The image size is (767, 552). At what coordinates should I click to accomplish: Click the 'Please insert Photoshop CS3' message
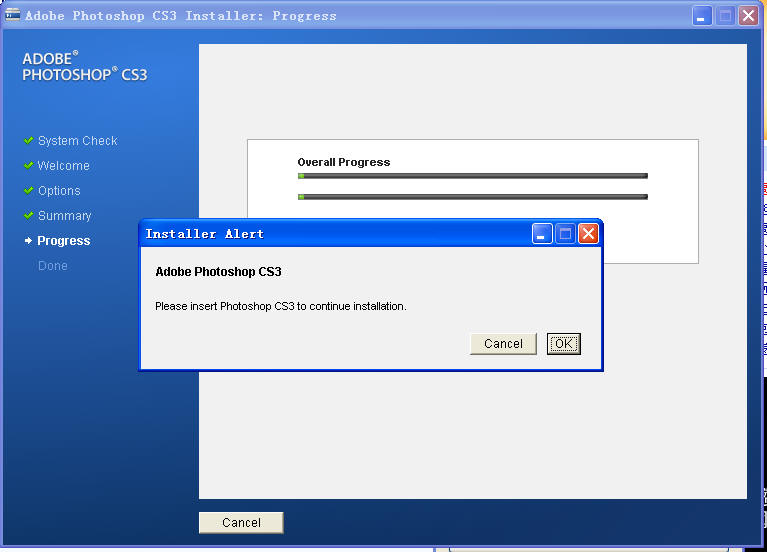281,306
